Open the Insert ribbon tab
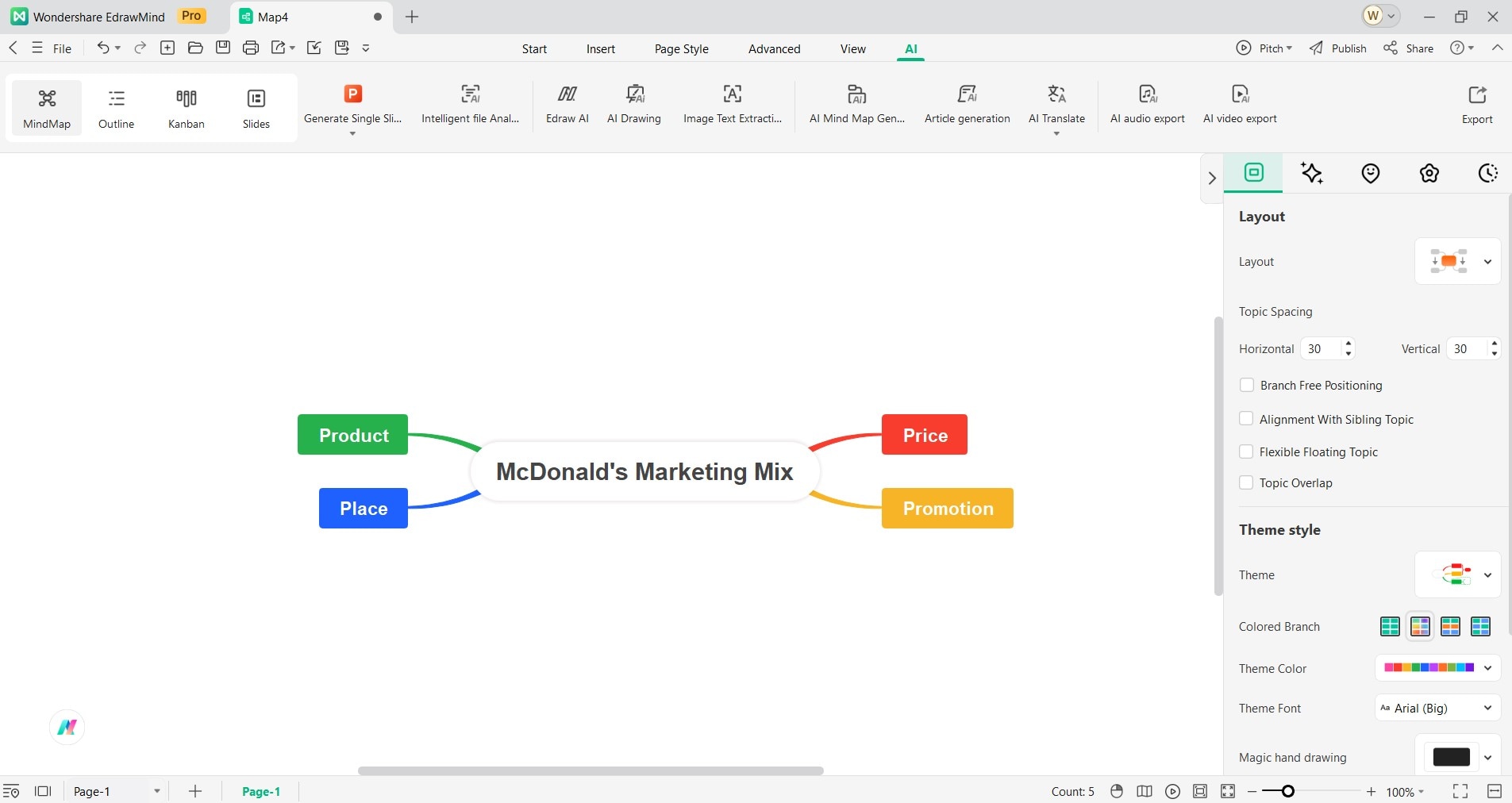This screenshot has height=803, width=1512. [x=601, y=48]
